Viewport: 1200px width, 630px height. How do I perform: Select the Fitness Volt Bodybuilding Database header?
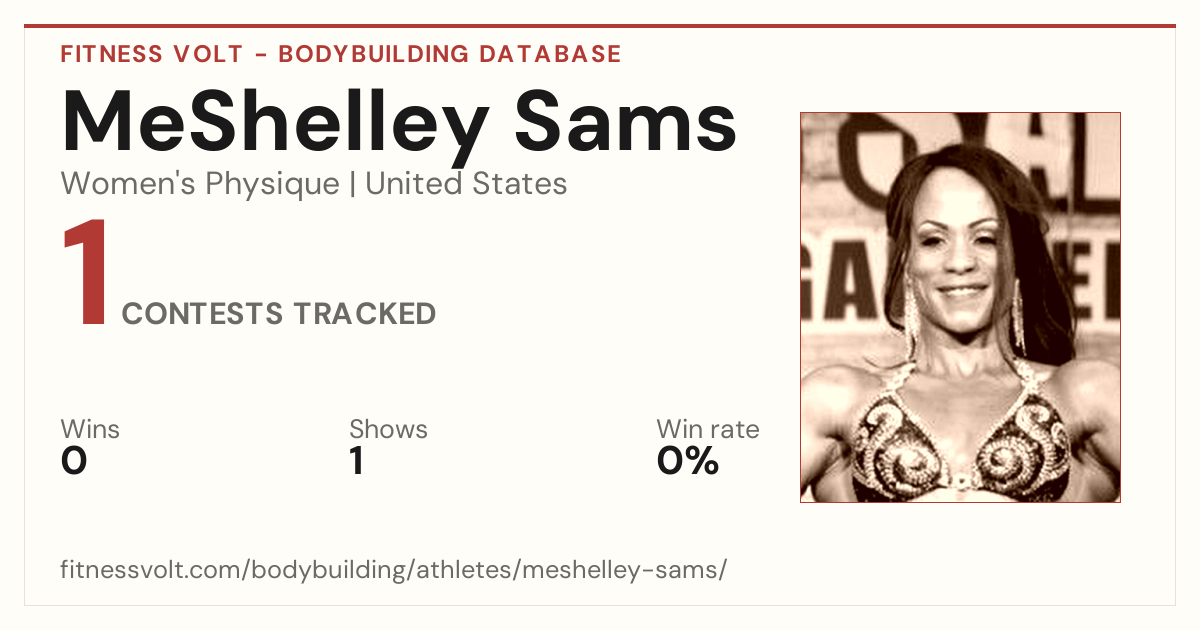point(341,54)
